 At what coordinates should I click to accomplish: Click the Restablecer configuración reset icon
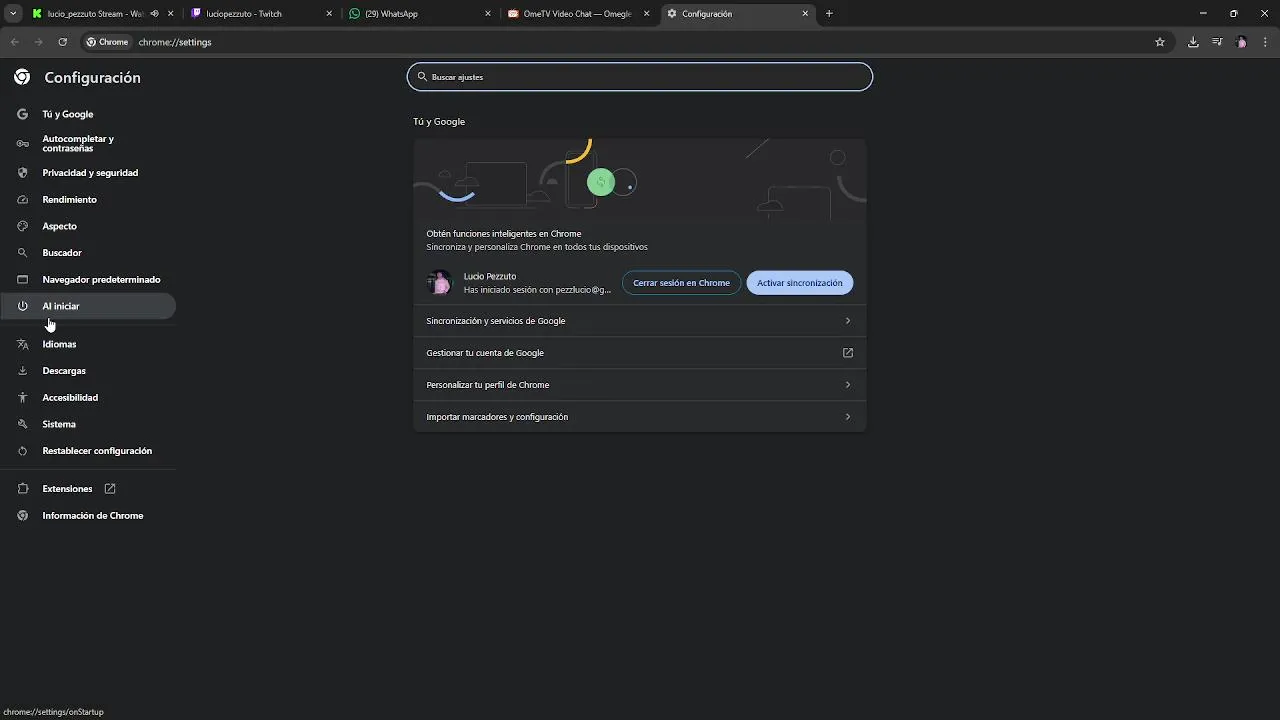tap(22, 451)
